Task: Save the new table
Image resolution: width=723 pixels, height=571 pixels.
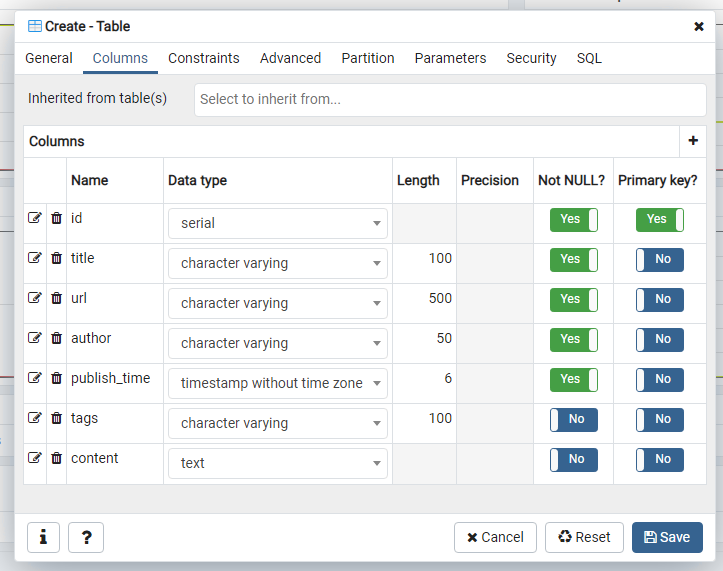Action: (x=667, y=537)
